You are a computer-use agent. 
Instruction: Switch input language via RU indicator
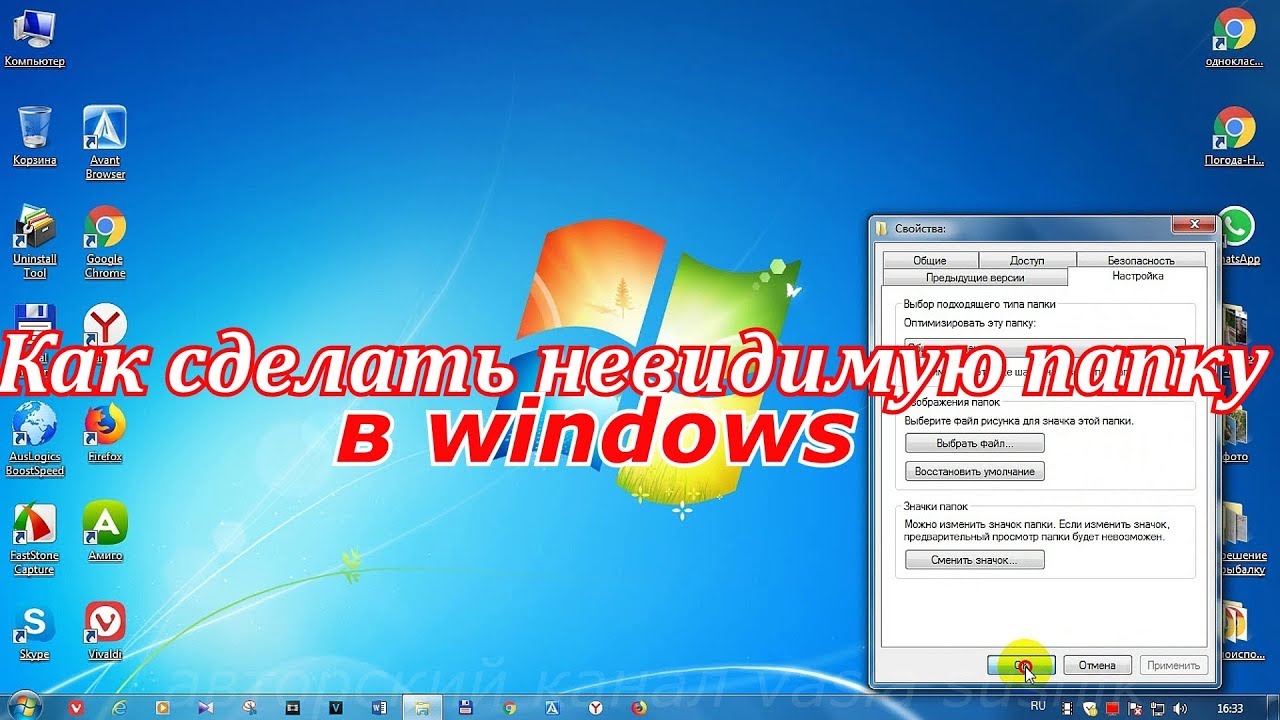1038,706
